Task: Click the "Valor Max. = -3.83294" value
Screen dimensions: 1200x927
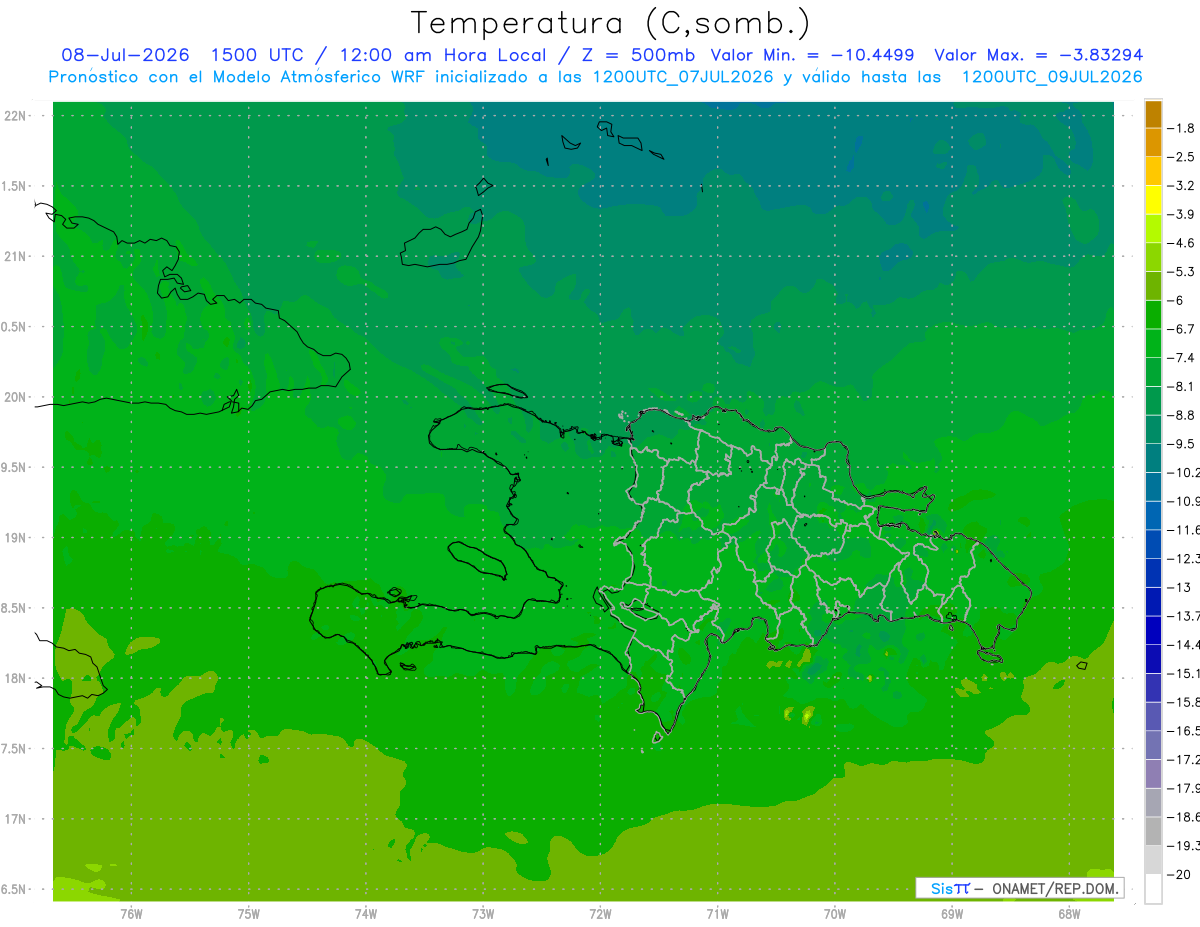Action: pos(1039,55)
